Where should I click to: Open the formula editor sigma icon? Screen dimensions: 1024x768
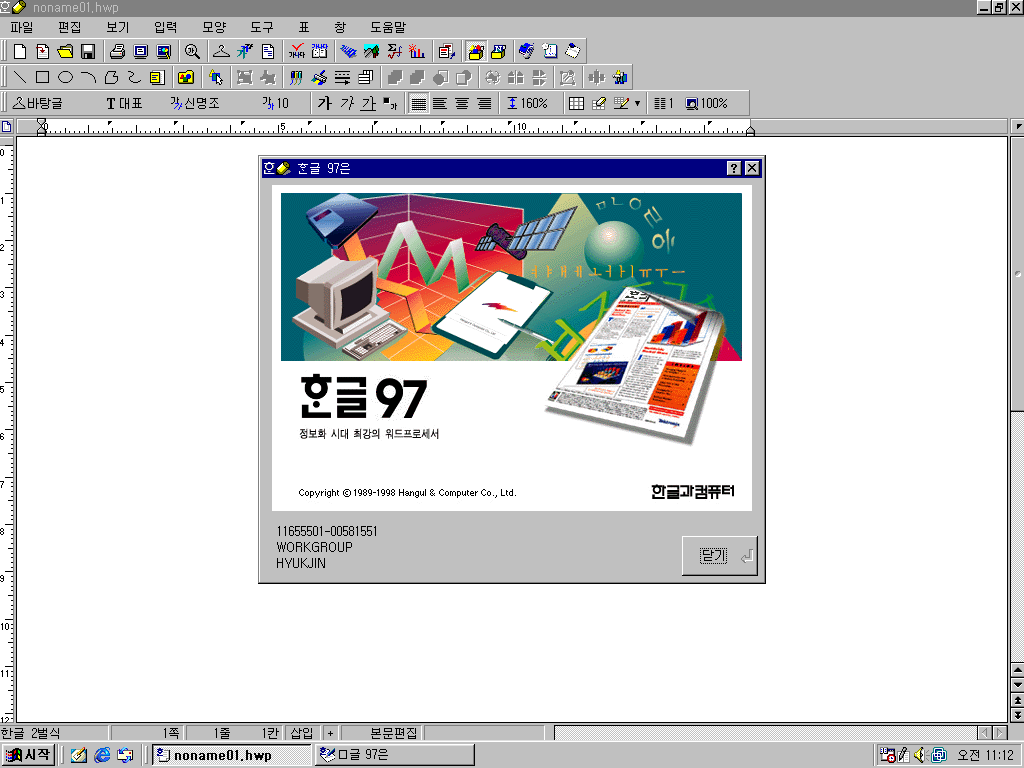tap(394, 52)
